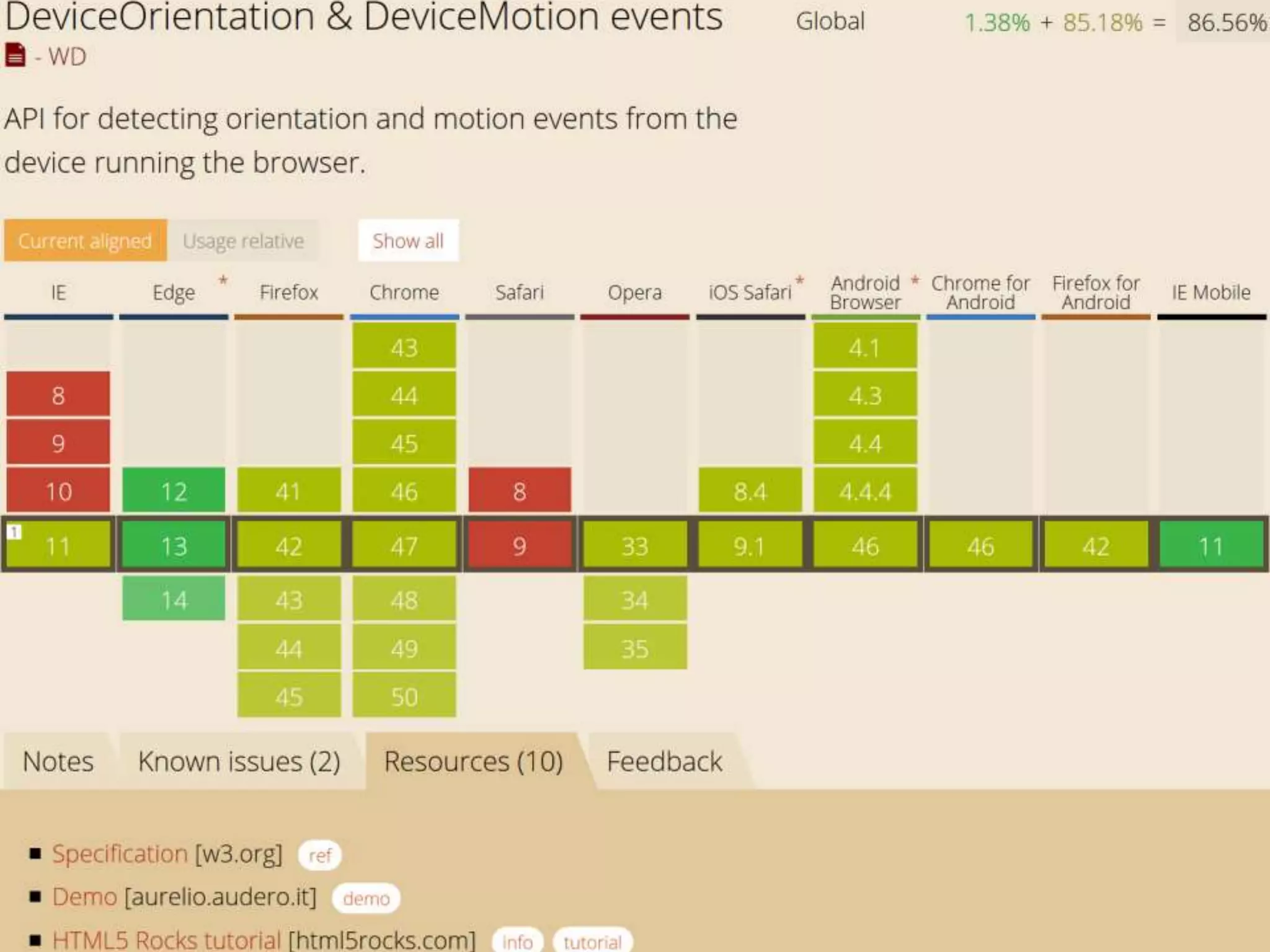Viewport: 1270px width, 952px height.
Task: Open the Demo link
Action: click(84, 897)
